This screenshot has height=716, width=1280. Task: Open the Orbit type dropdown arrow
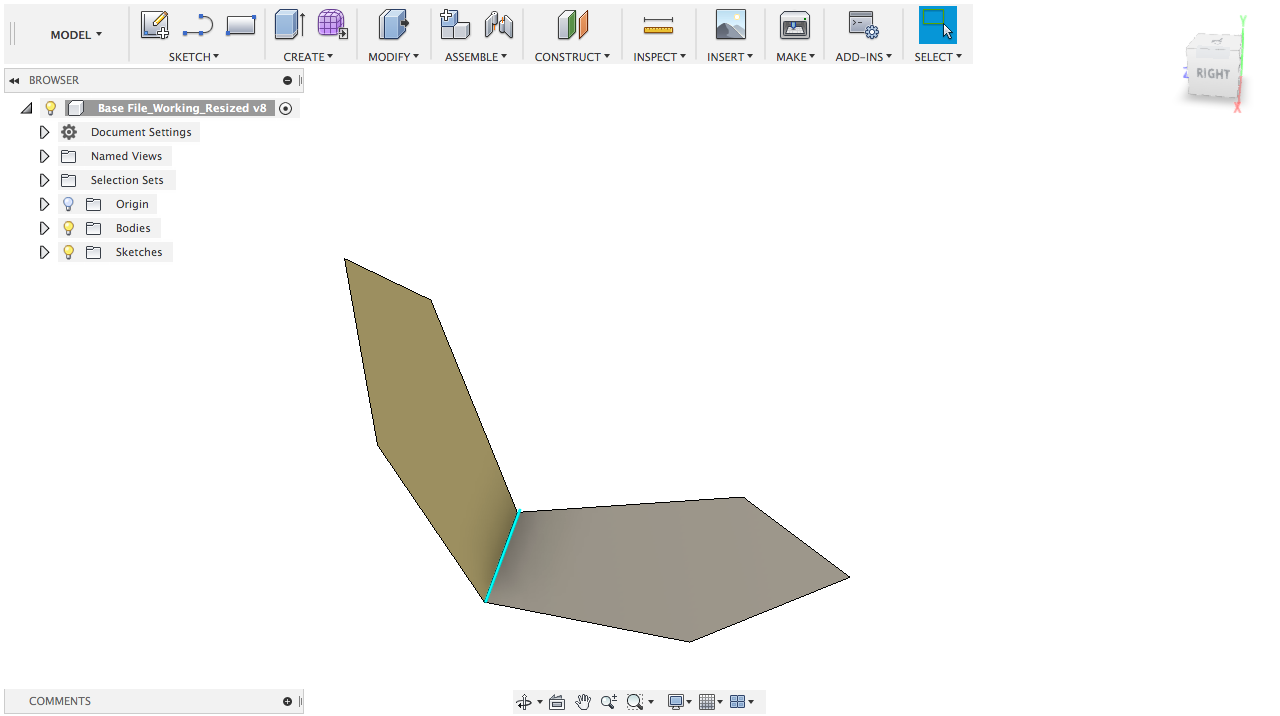(540, 702)
